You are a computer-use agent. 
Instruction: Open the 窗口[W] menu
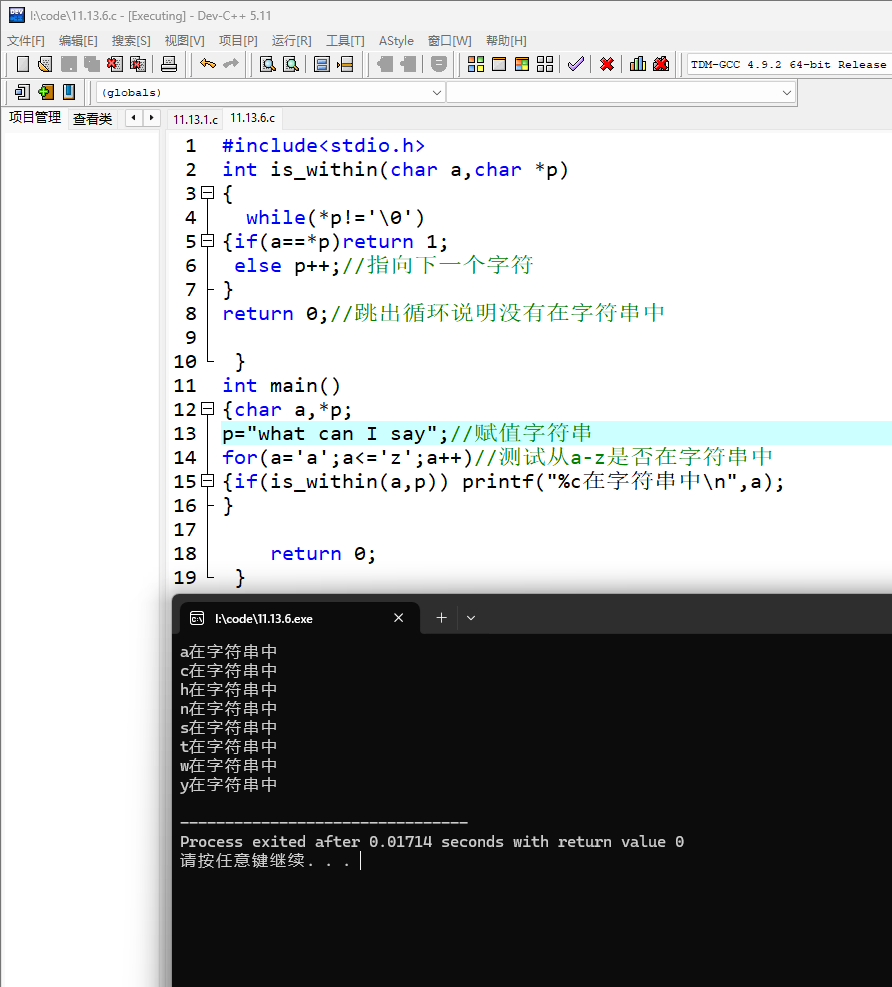pos(449,41)
